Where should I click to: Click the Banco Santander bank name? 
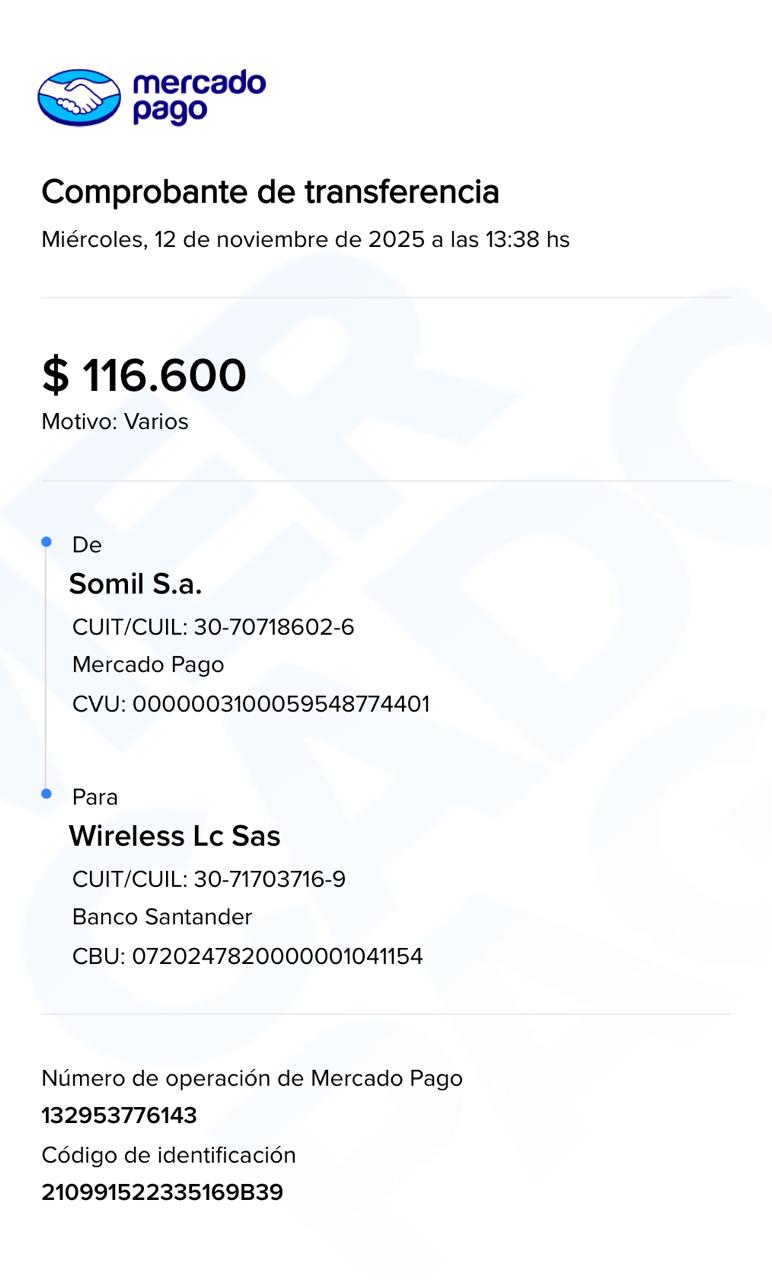162,917
